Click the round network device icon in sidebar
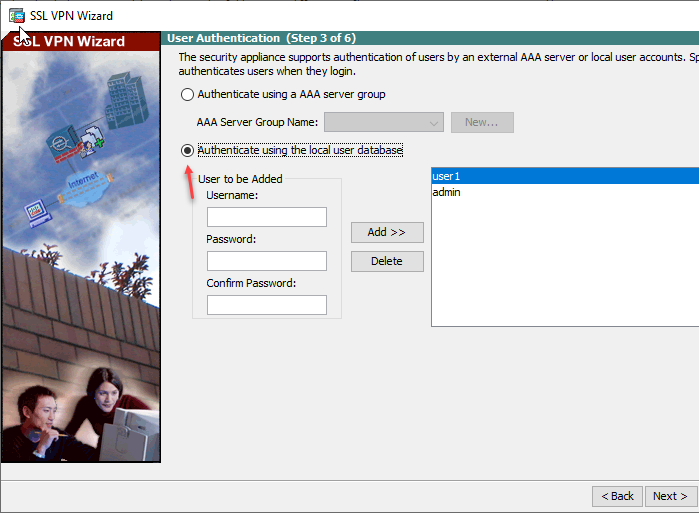Image resolution: width=699 pixels, height=513 pixels. (64, 146)
